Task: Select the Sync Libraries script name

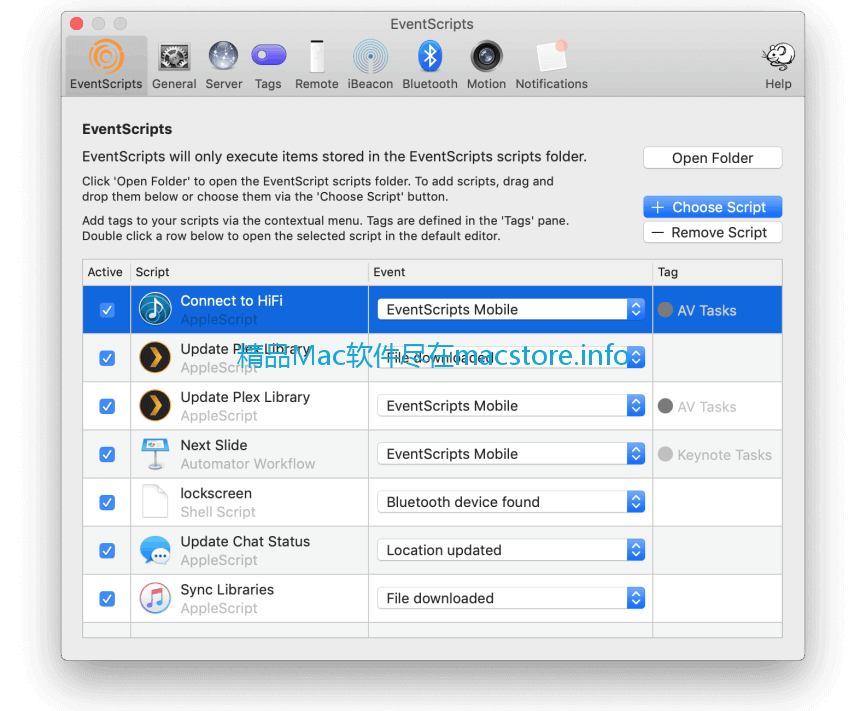Action: (x=227, y=589)
